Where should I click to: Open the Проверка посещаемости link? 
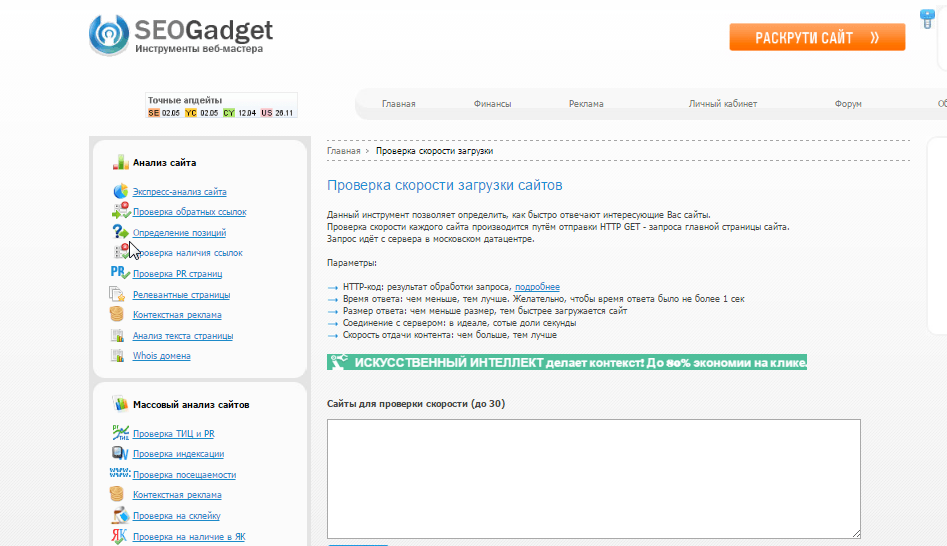pyautogui.click(x=184, y=475)
